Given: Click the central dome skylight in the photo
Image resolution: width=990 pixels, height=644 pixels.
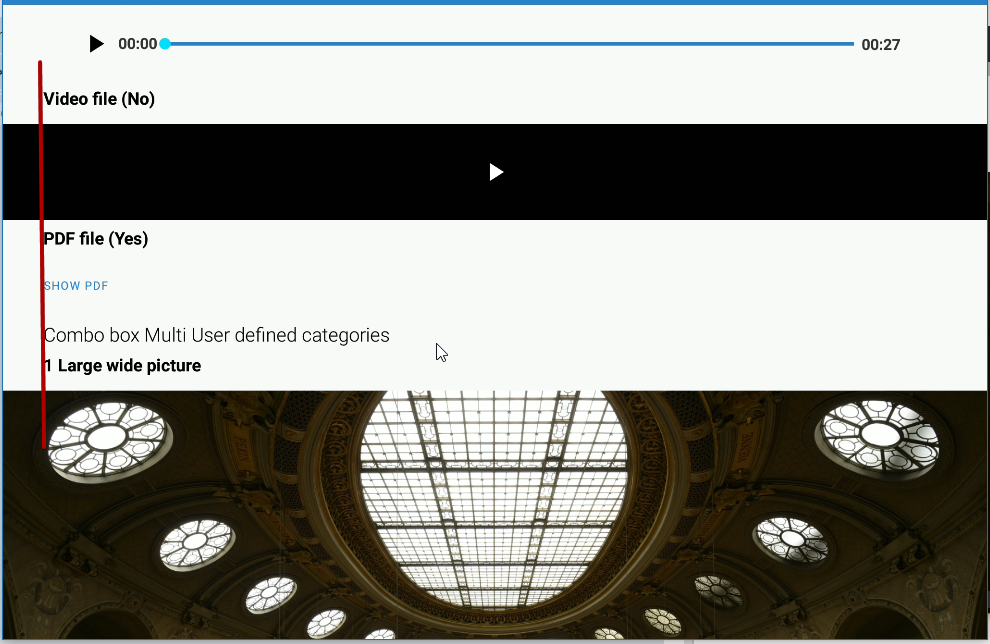Looking at the screenshot, I should point(495,500).
